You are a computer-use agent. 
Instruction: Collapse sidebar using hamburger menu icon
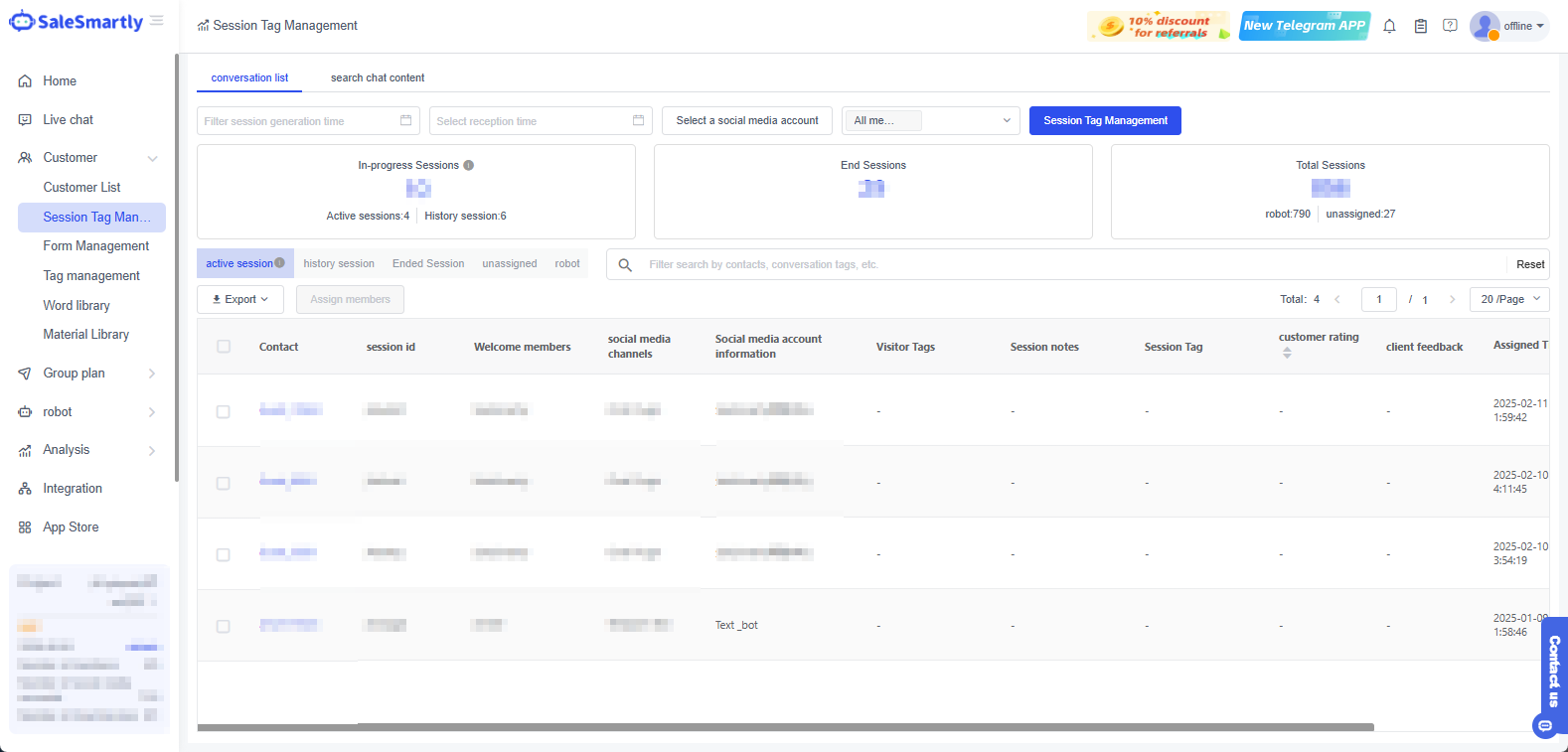point(157,21)
